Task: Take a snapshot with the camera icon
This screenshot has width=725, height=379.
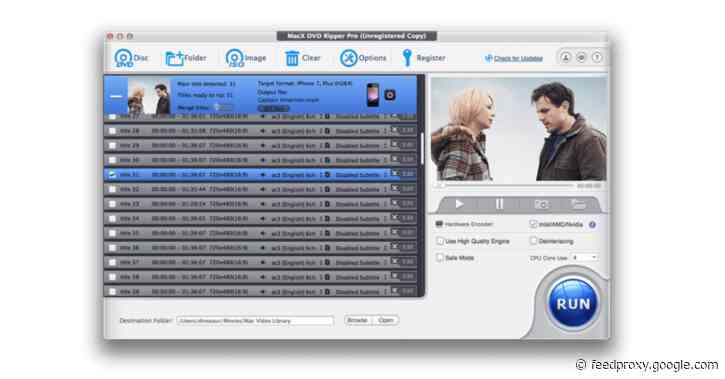Action: click(541, 204)
